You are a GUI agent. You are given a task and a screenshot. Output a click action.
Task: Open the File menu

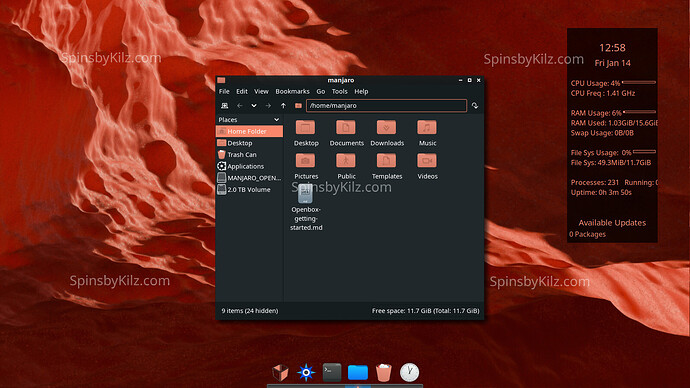pos(224,92)
